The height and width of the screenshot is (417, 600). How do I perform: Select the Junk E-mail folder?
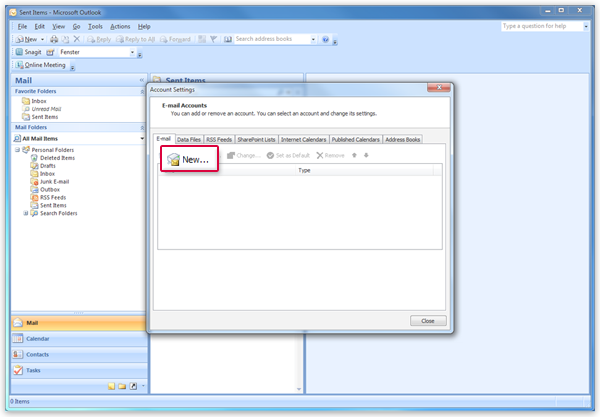click(50, 182)
